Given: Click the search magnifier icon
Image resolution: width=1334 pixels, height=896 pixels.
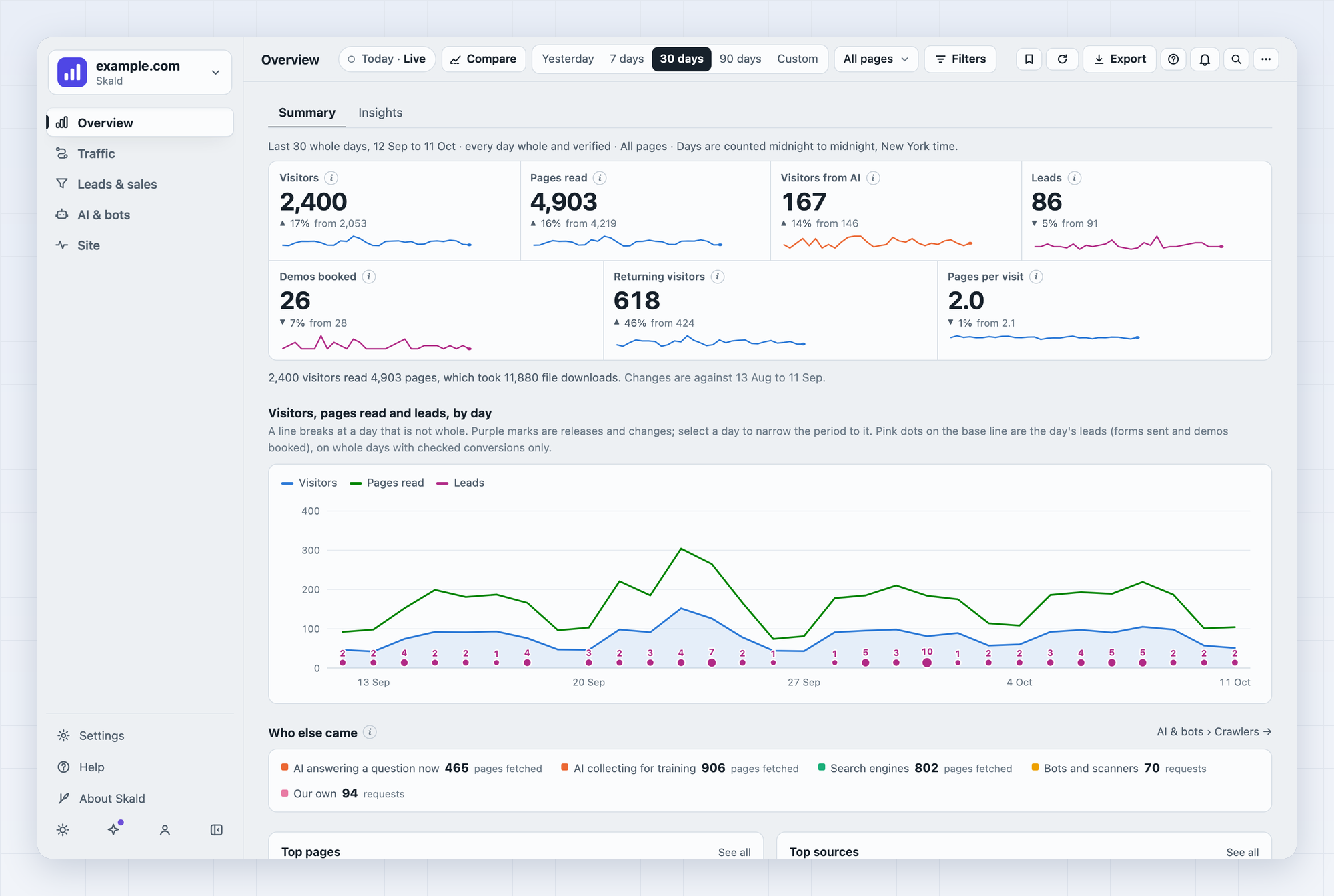Looking at the screenshot, I should click(1236, 59).
